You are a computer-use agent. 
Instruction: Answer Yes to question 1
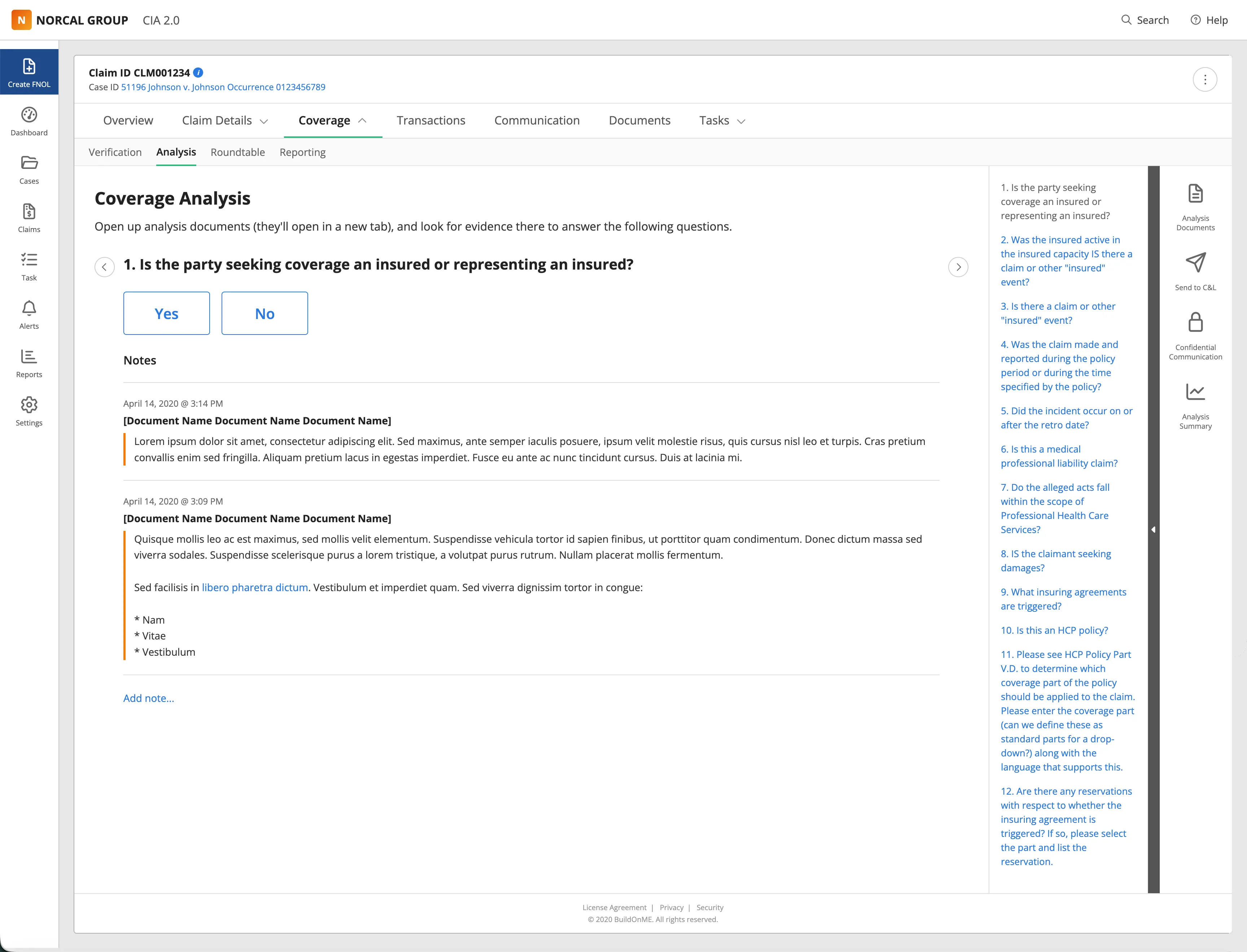click(167, 313)
